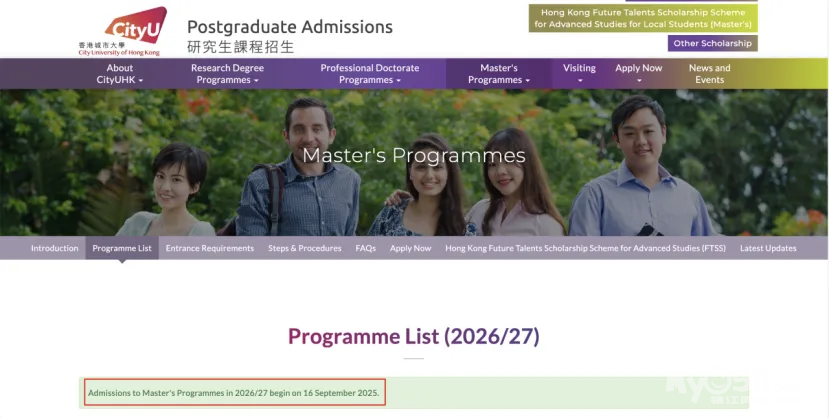Select the Programme List tab
The image size is (829, 418).
[x=122, y=248]
